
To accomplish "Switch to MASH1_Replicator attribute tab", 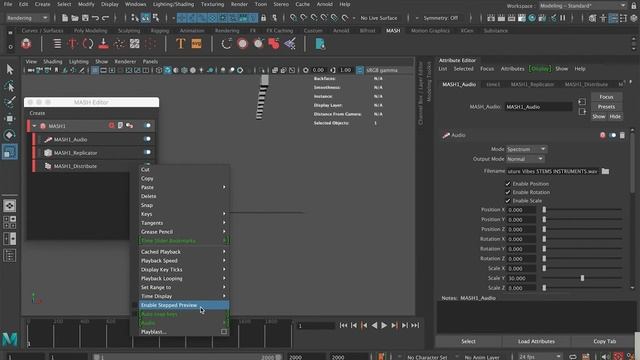I will pyautogui.click(x=532, y=84).
